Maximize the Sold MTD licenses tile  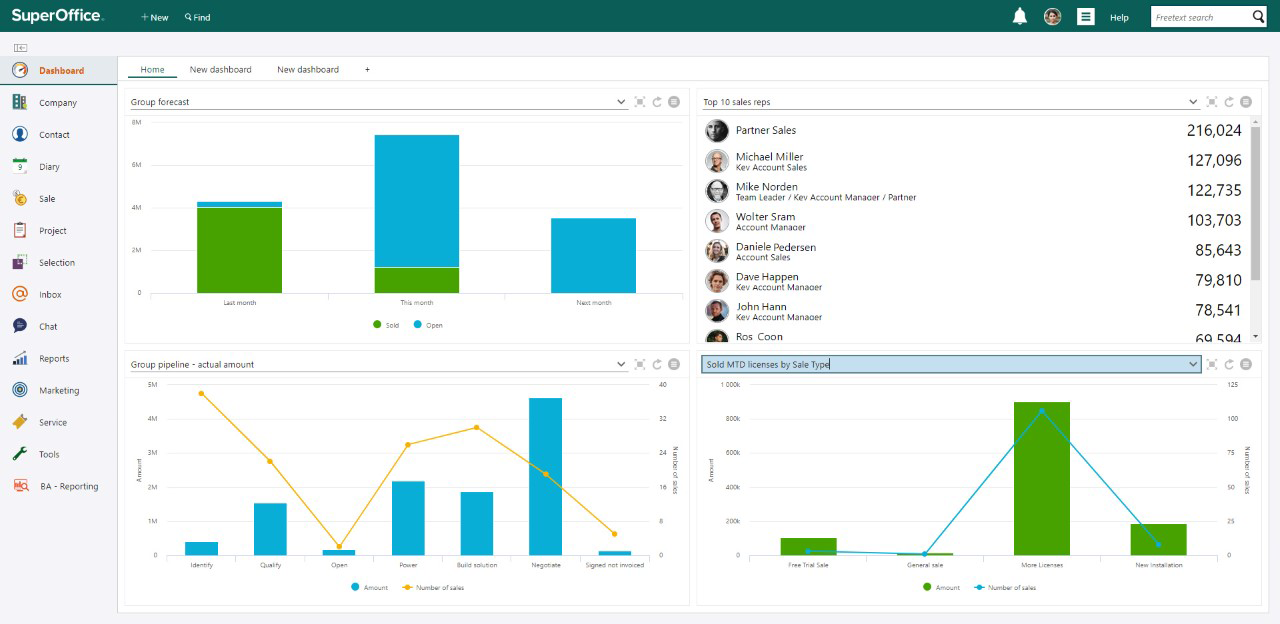coord(1212,364)
